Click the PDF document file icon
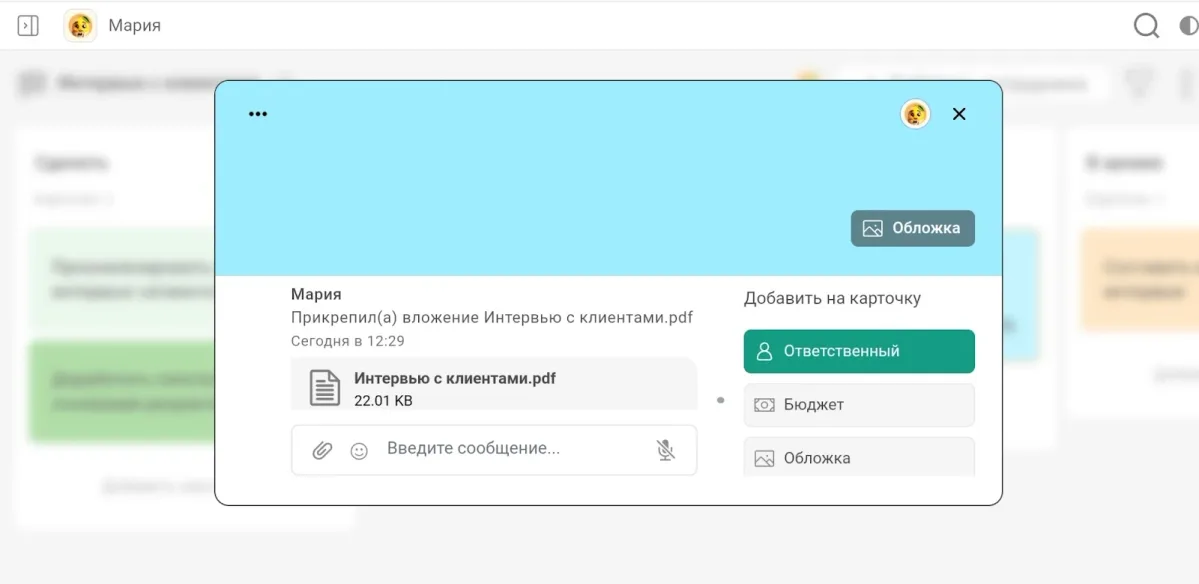This screenshot has width=1199, height=584. click(x=324, y=388)
